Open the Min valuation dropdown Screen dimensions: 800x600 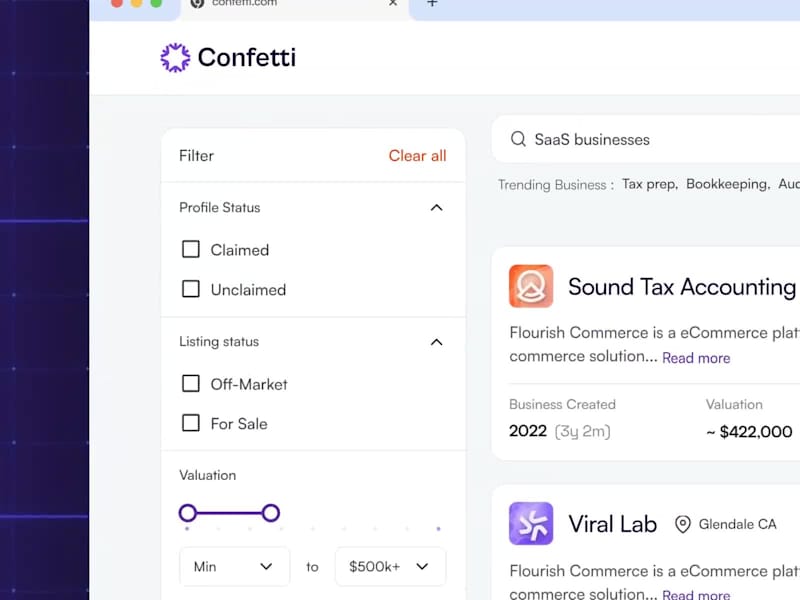click(x=234, y=566)
